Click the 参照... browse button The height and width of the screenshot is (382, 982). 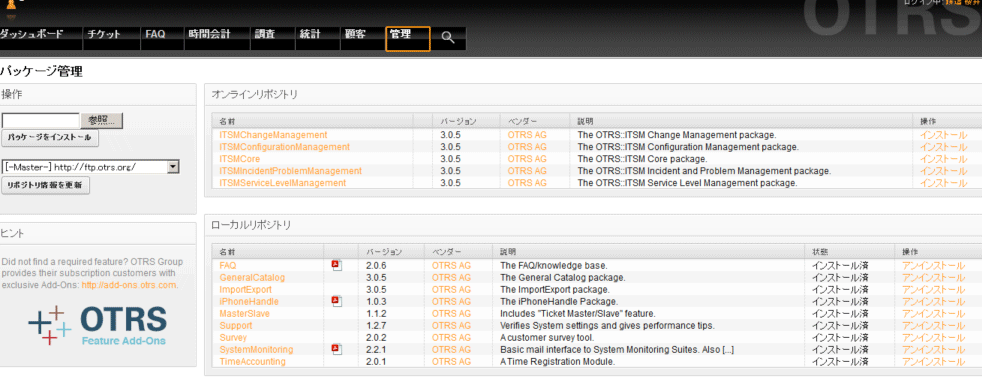pyautogui.click(x=102, y=120)
